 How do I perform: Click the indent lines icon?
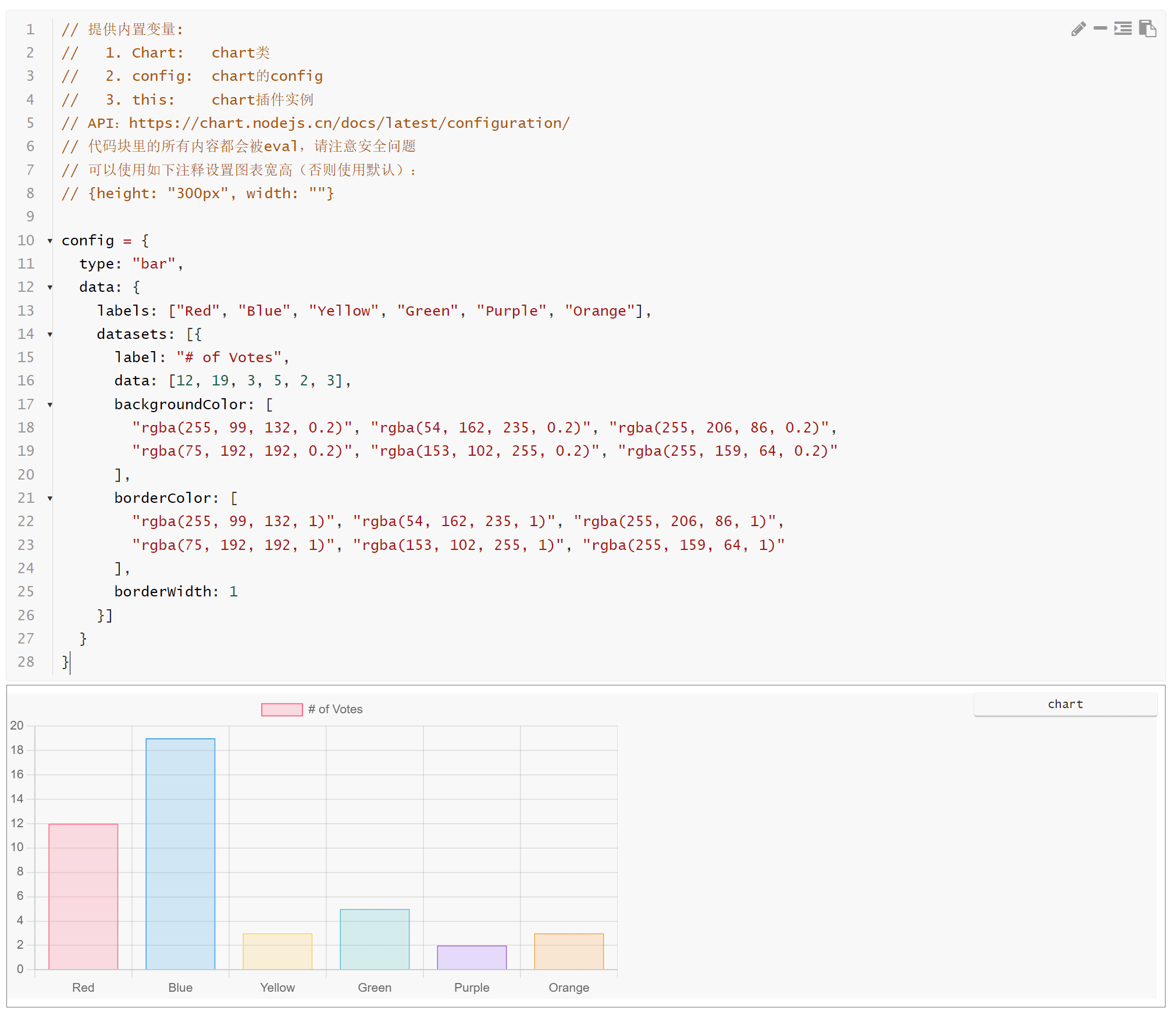pos(1122,28)
